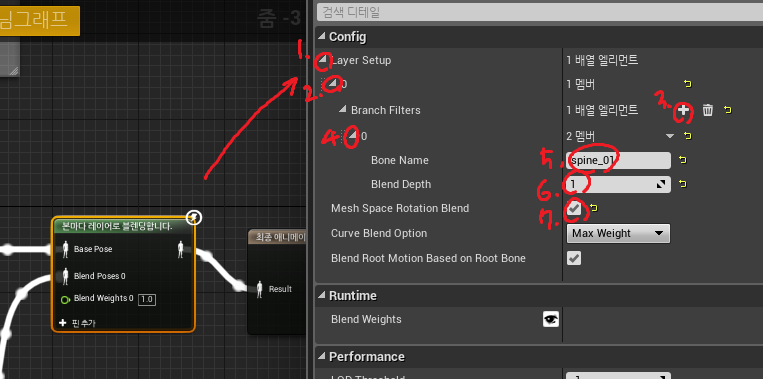
Task: Collapse Layer Setup element 0
Action: [333, 85]
